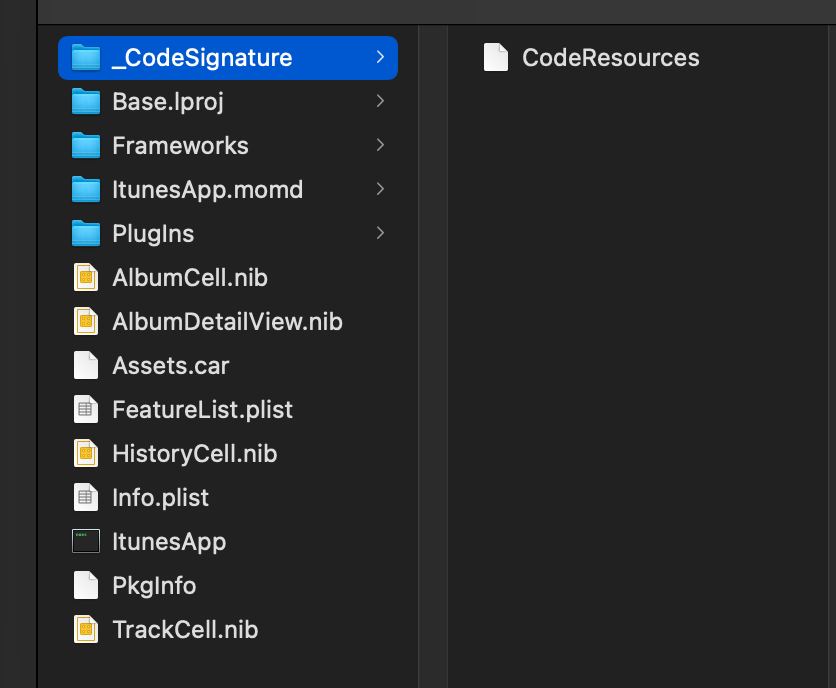The width and height of the screenshot is (836, 688).
Task: Click the Info.plist document icon
Action: (x=86, y=498)
